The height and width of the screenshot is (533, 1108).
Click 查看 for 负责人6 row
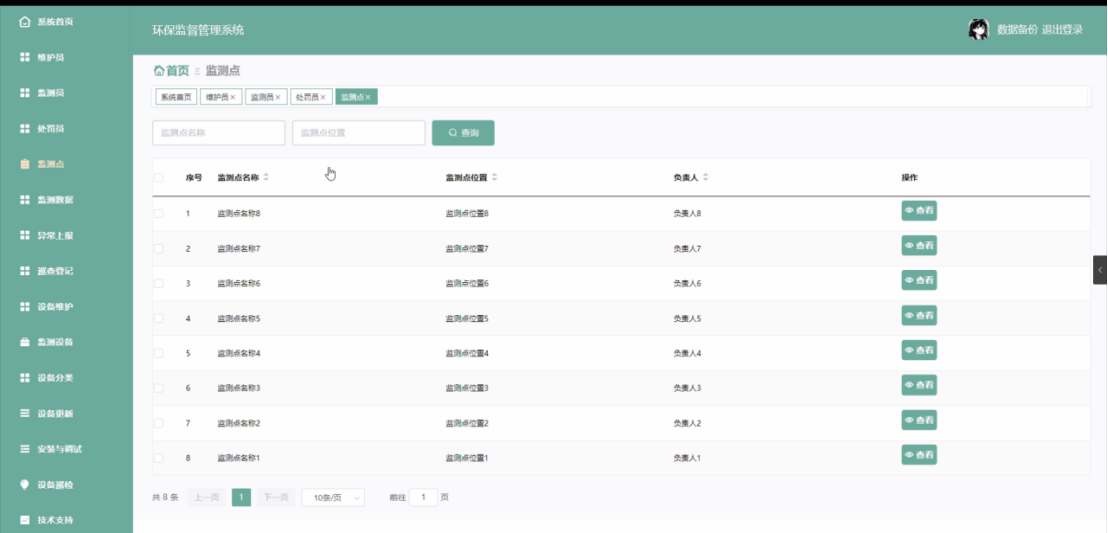tap(919, 281)
